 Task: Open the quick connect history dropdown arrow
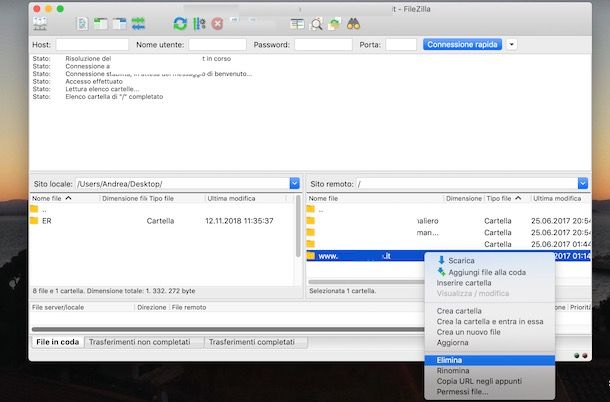[x=512, y=44]
